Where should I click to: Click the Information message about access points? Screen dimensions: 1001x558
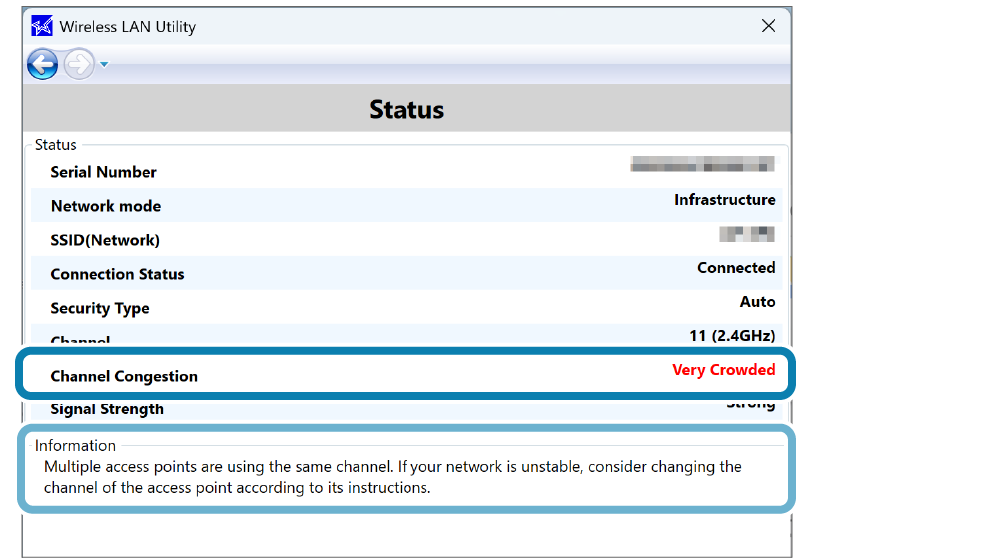[x=392, y=477]
